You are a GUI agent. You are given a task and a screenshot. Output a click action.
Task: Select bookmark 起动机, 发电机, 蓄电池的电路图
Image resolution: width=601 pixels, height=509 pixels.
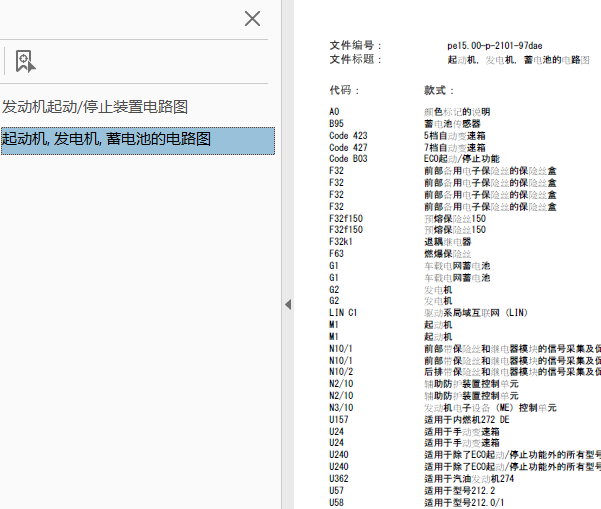coord(138,141)
